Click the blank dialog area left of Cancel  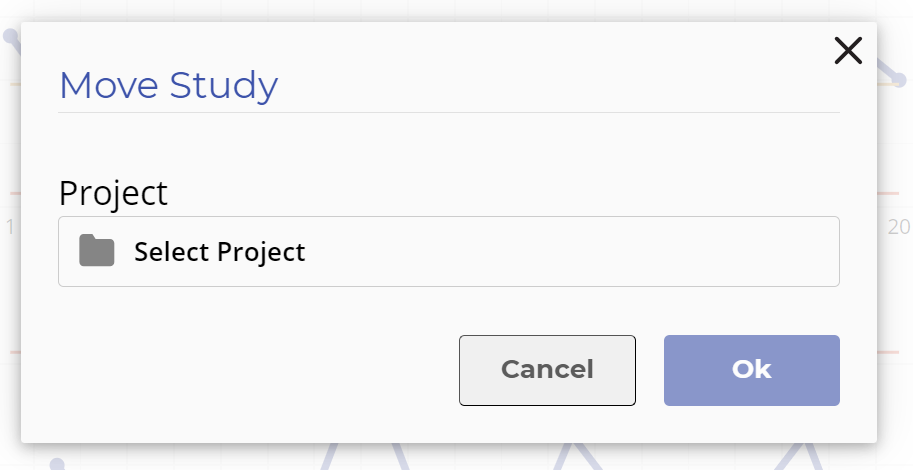coord(245,370)
